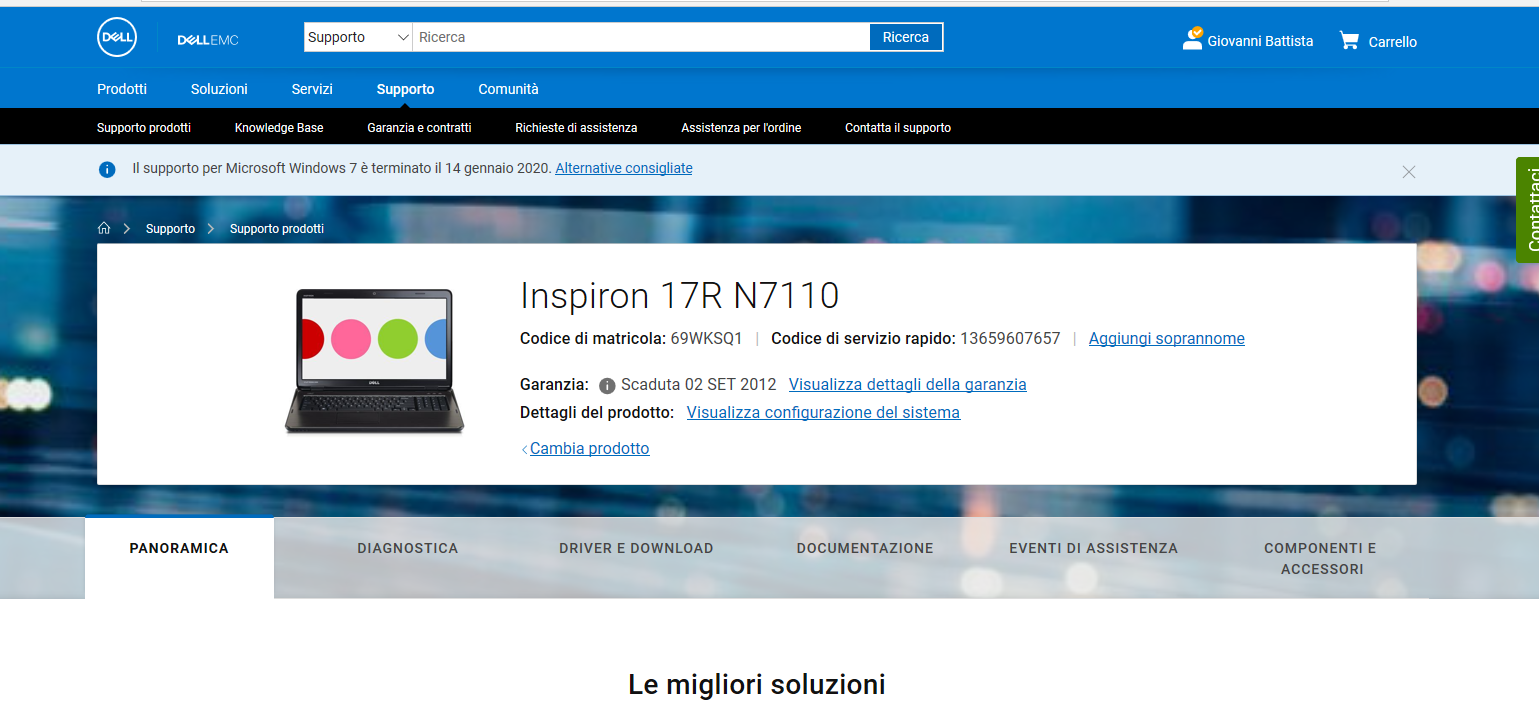Click the Dell logo icon
The width and height of the screenshot is (1539, 715).
tap(117, 38)
